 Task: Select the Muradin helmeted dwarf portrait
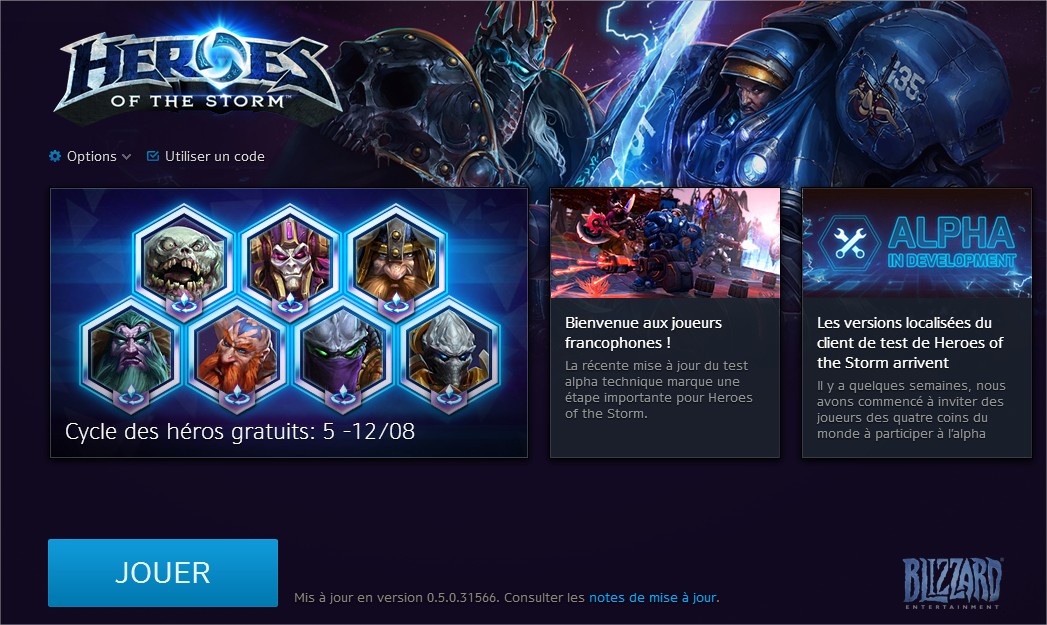click(x=397, y=258)
